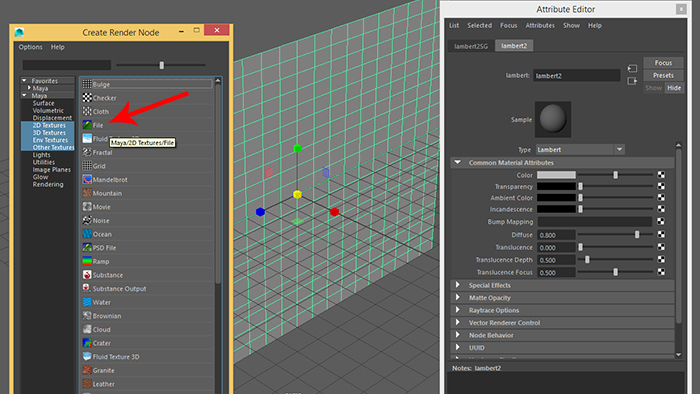
Task: Select 3D Textures in category tree
Action: (x=49, y=133)
